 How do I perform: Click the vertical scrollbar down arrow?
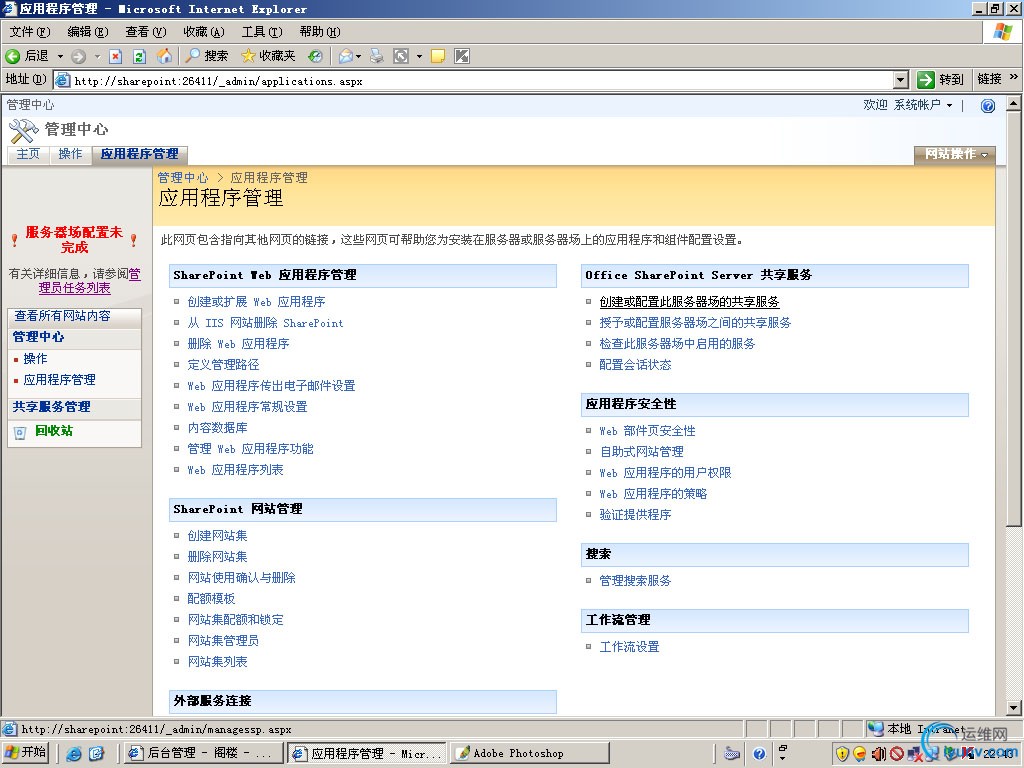1013,707
